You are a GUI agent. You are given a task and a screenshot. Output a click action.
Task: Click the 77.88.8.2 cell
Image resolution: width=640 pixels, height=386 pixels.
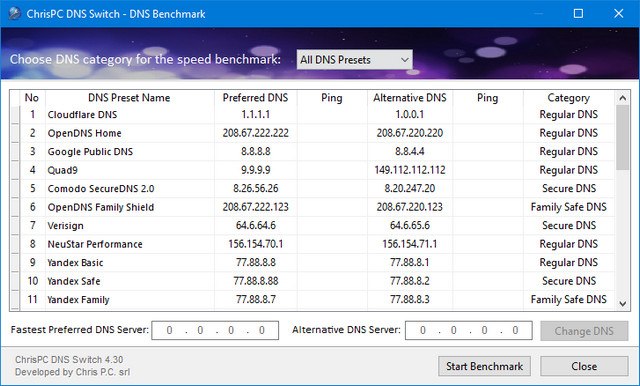(x=410, y=281)
